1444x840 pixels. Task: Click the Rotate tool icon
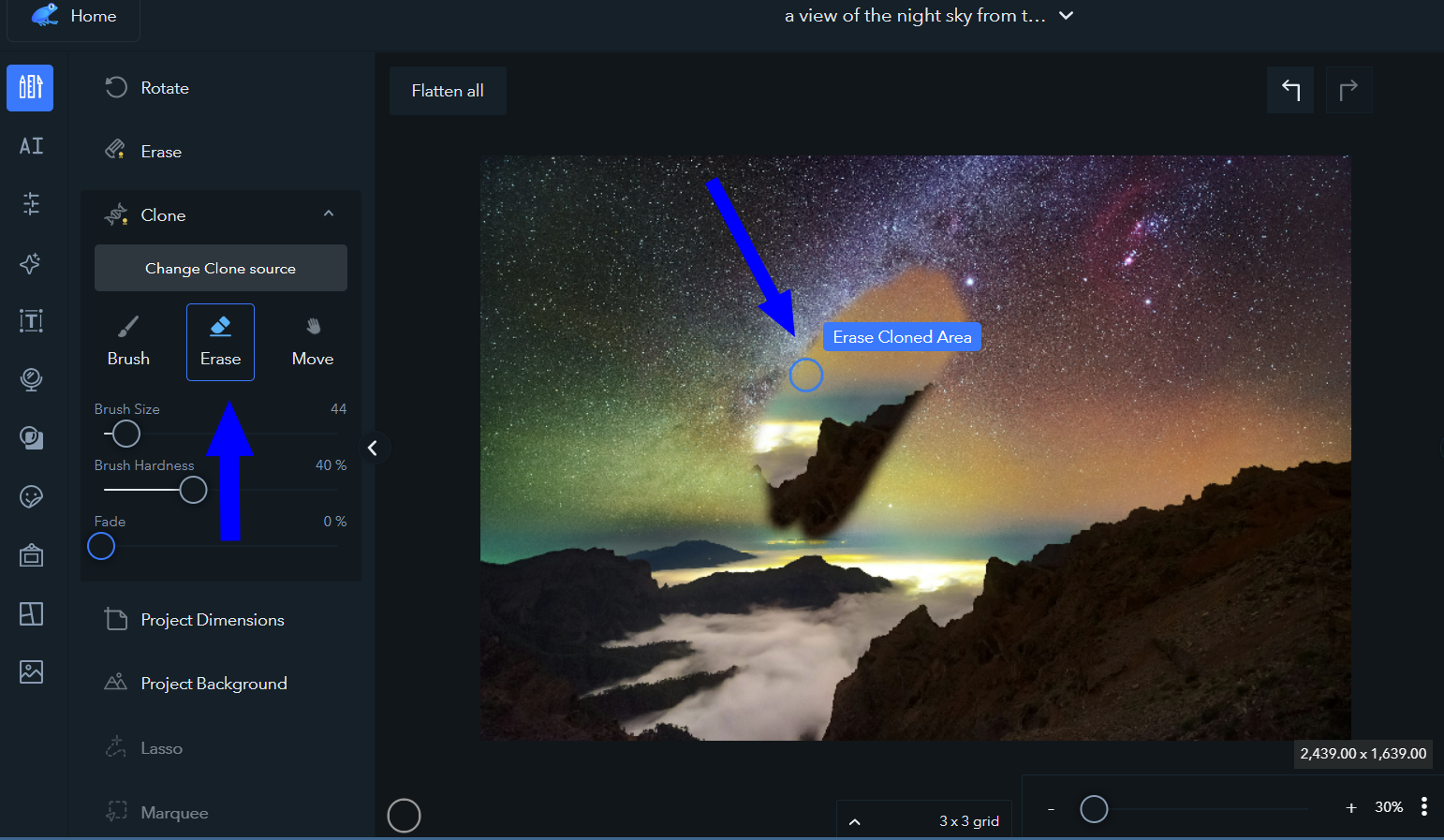pyautogui.click(x=116, y=88)
